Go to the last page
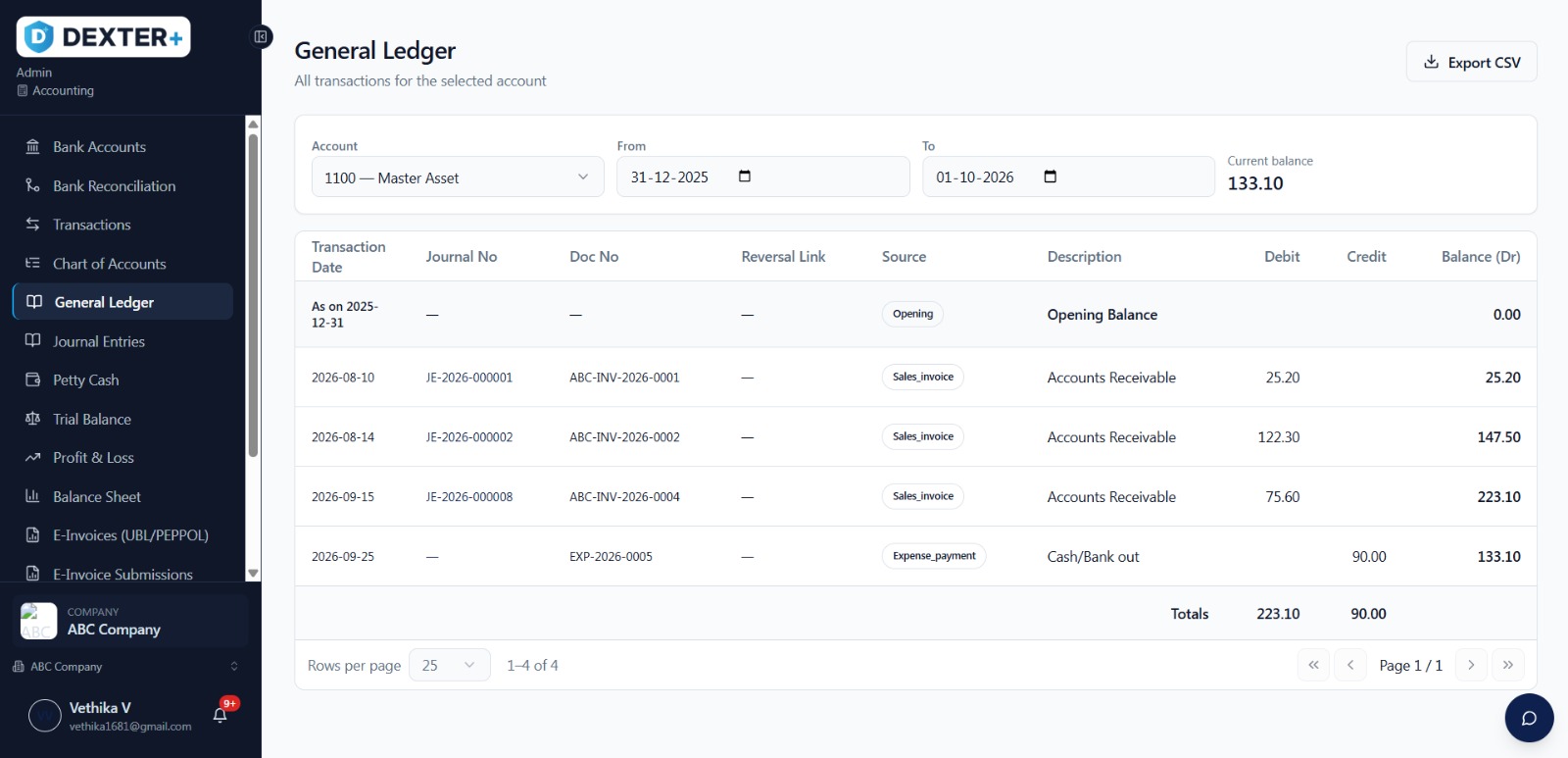The image size is (1568, 758). click(x=1508, y=665)
